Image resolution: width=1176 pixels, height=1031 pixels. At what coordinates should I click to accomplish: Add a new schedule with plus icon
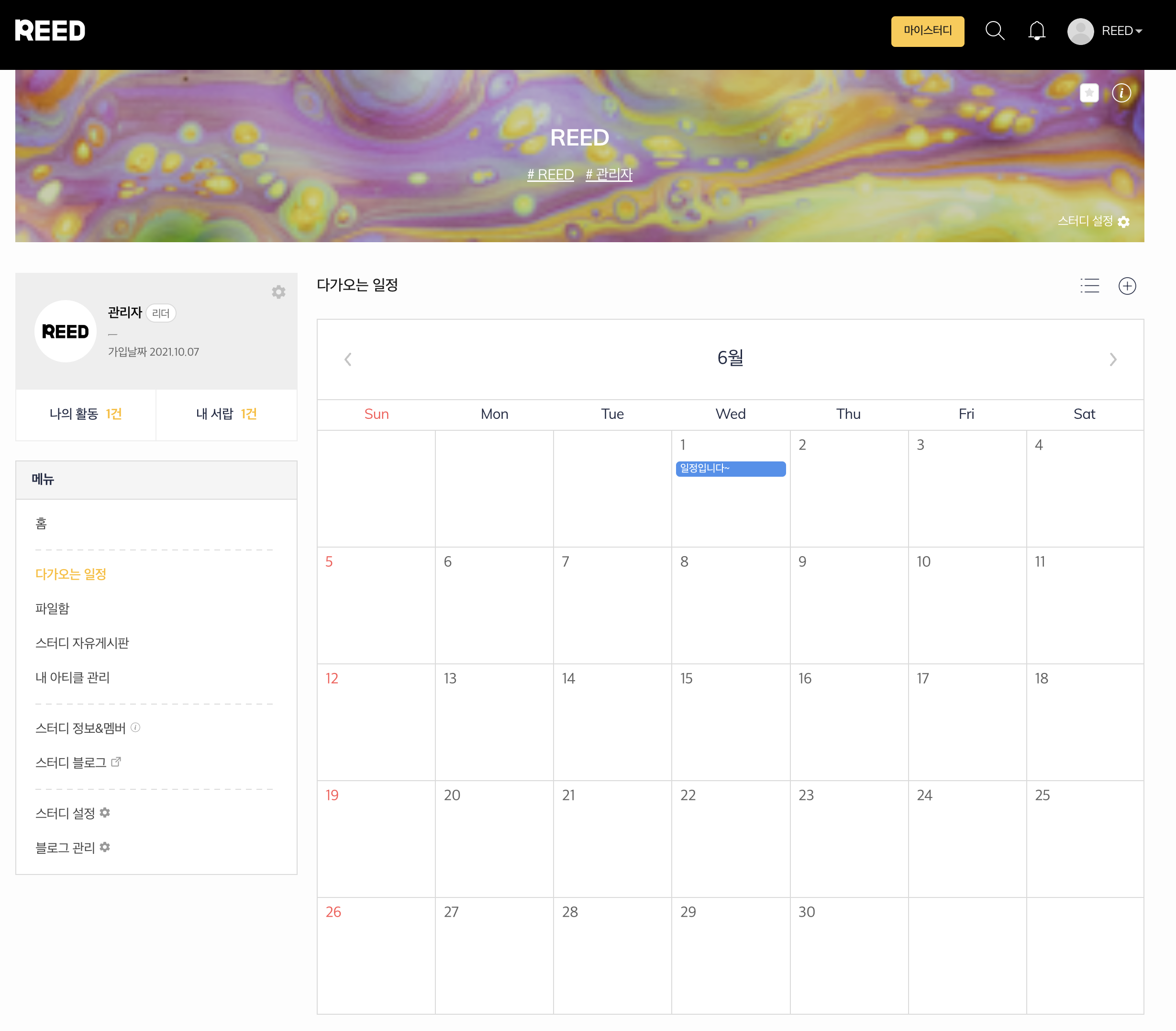(x=1127, y=286)
